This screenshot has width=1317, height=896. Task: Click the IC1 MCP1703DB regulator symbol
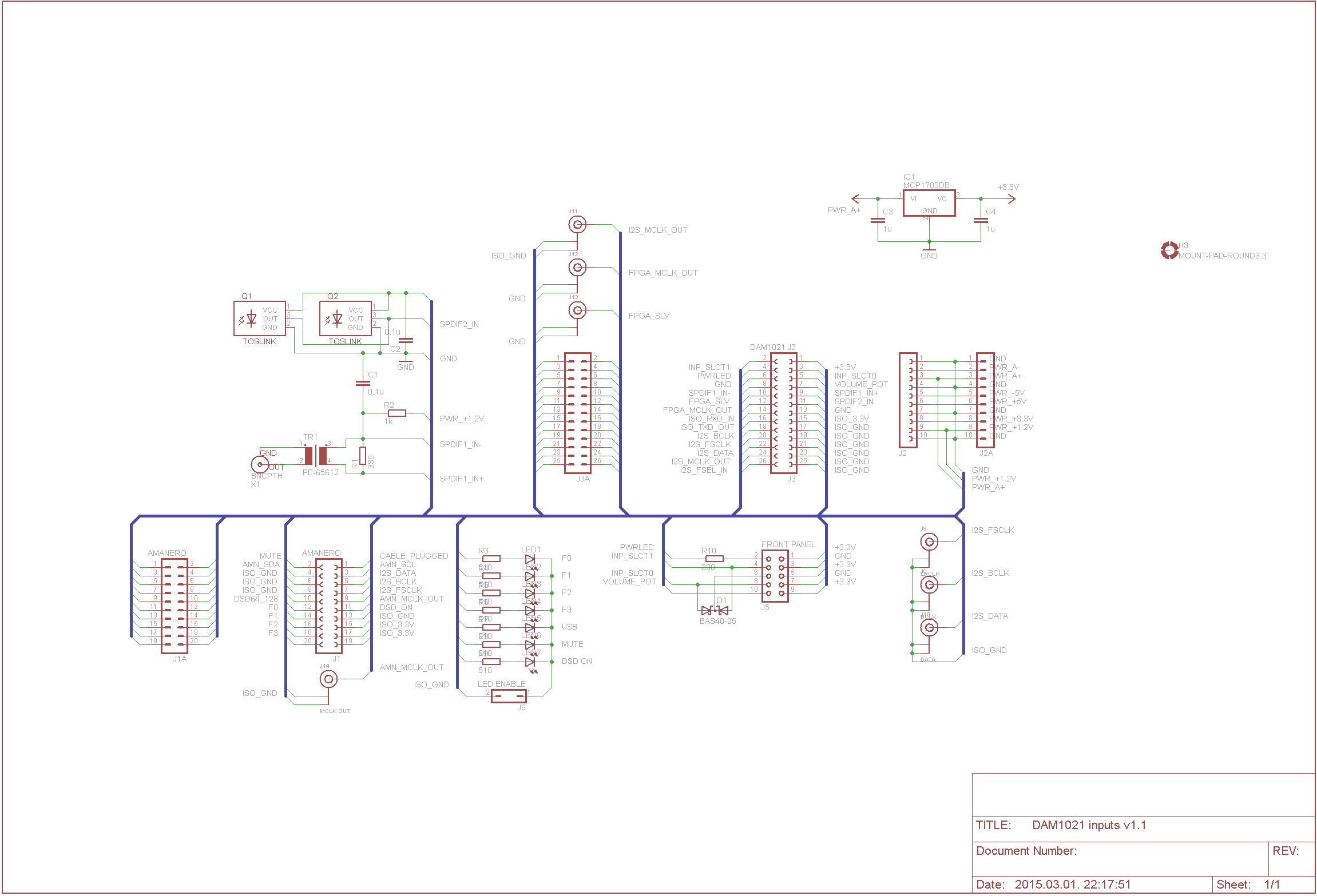tap(929, 203)
